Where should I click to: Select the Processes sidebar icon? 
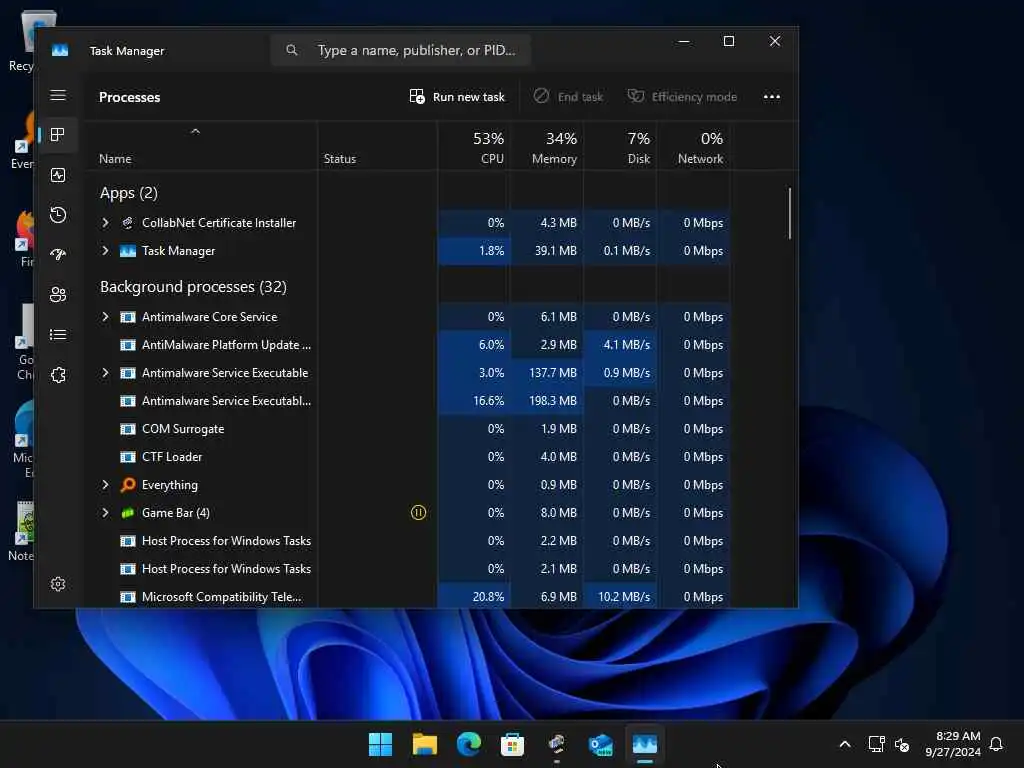(58, 135)
